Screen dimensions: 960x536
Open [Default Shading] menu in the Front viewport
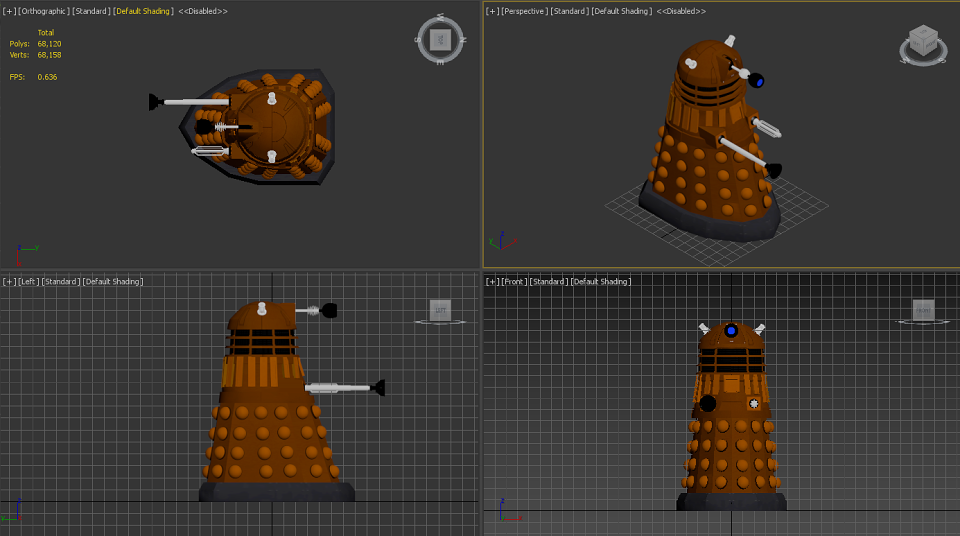tap(601, 281)
